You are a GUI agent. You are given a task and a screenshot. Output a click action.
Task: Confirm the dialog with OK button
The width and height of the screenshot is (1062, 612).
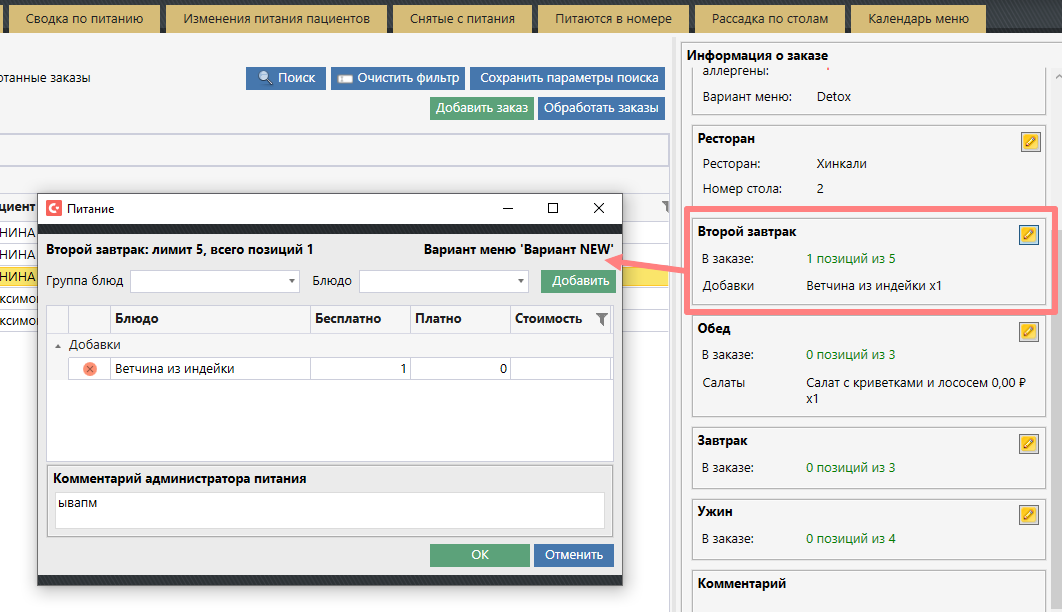click(479, 555)
